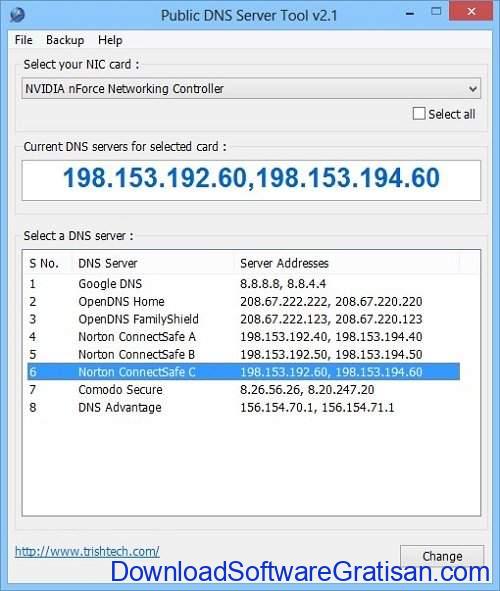Click address 156.154.70.1, 156.154.71.1

point(317,407)
